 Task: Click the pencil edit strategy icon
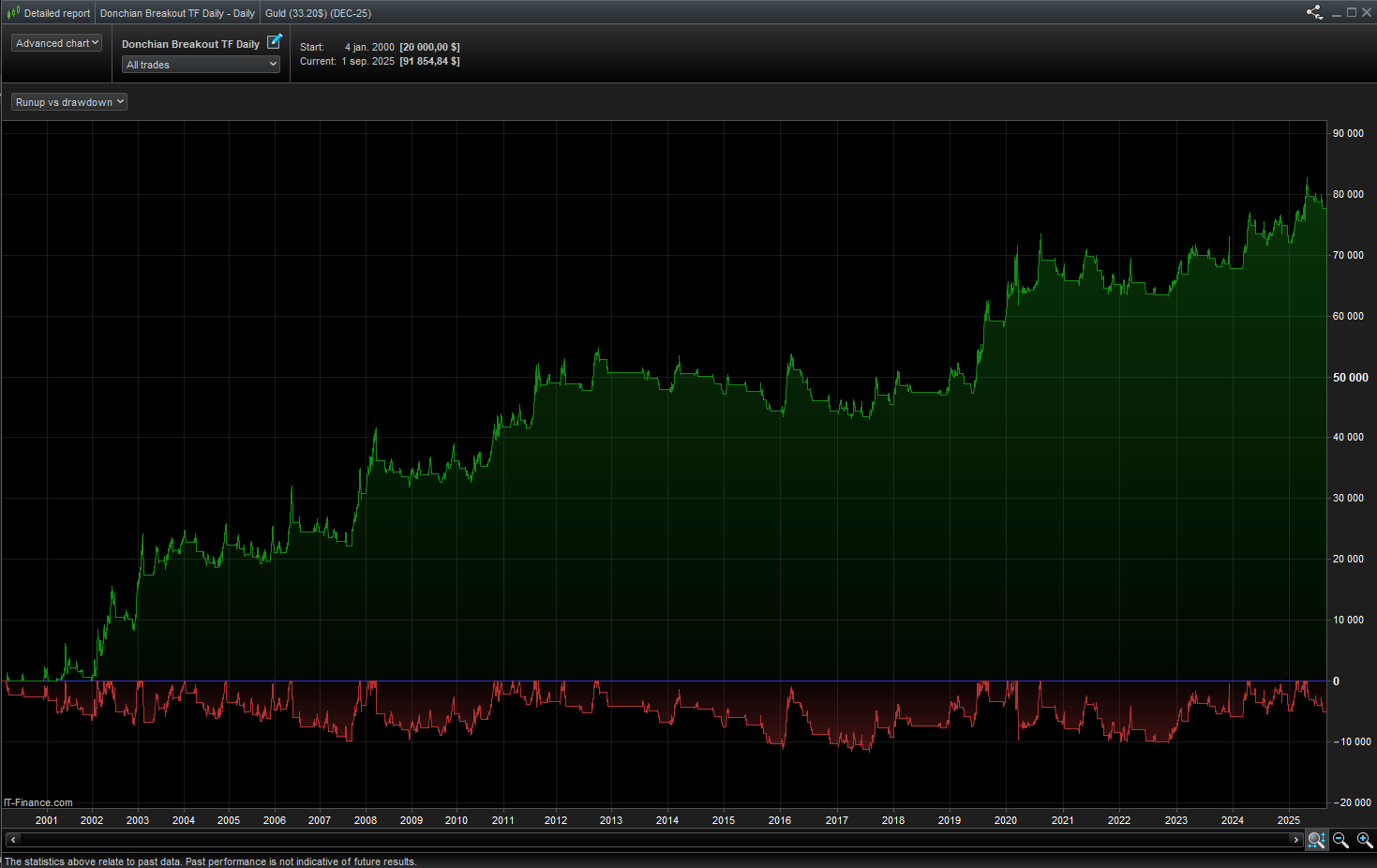tap(274, 41)
